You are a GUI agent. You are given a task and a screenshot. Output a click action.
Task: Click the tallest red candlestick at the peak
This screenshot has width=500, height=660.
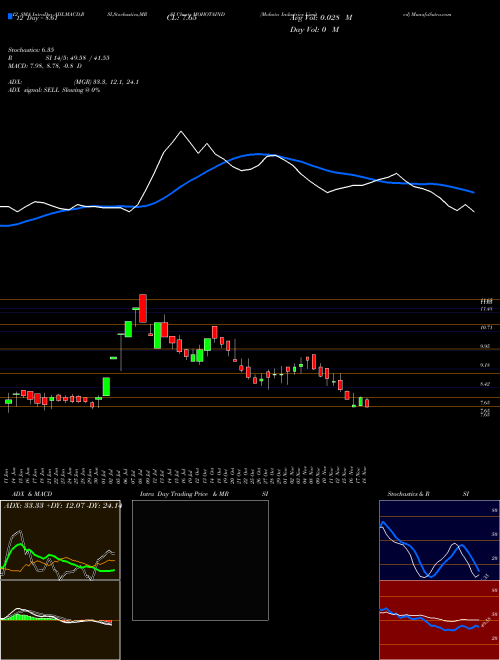click(143, 309)
